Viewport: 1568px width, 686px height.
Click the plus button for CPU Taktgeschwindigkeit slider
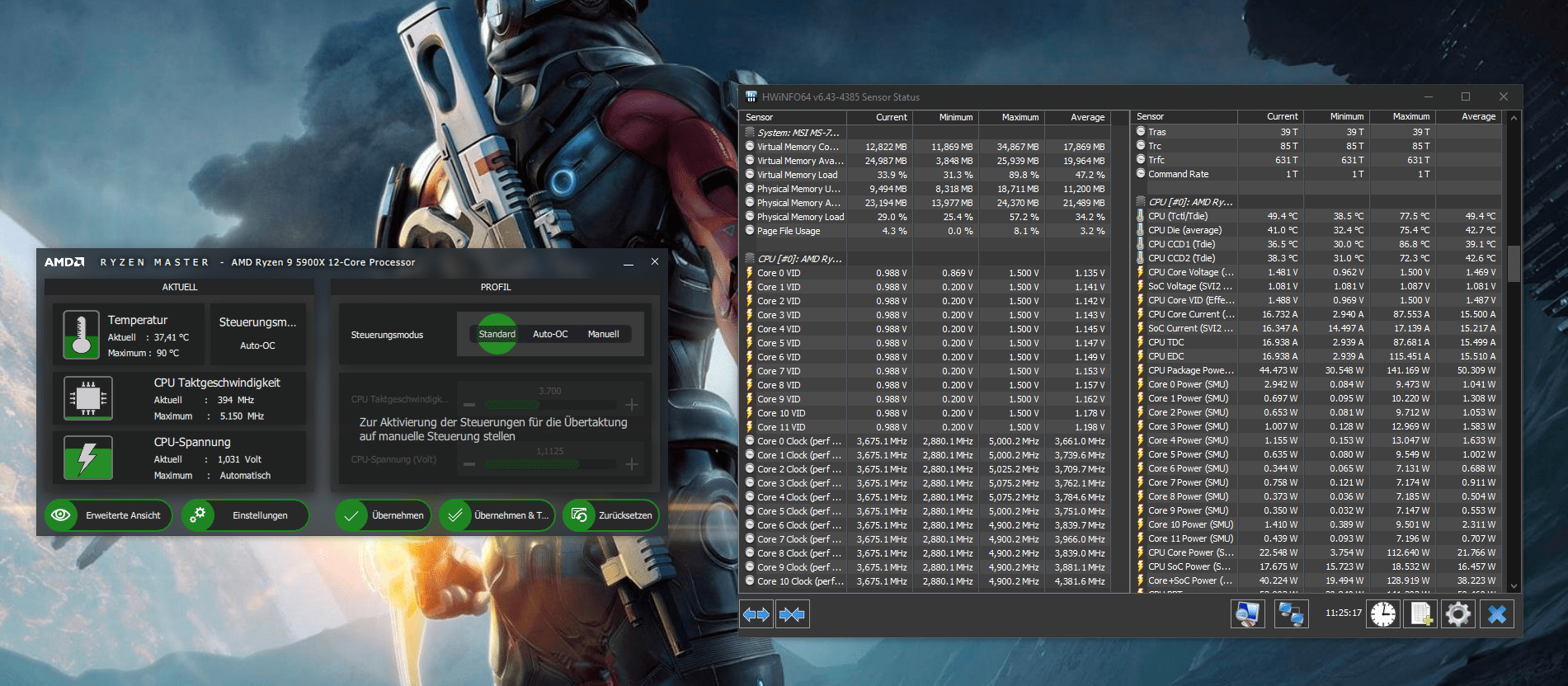click(x=632, y=405)
